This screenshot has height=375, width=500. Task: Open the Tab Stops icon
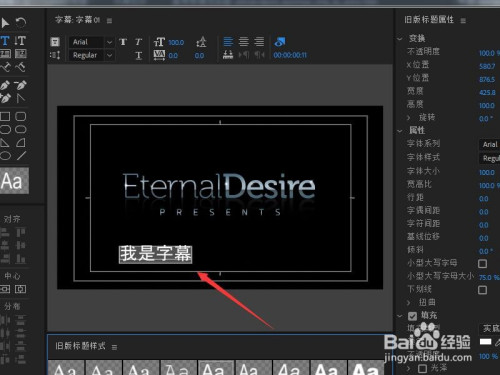pyautogui.click(x=228, y=55)
